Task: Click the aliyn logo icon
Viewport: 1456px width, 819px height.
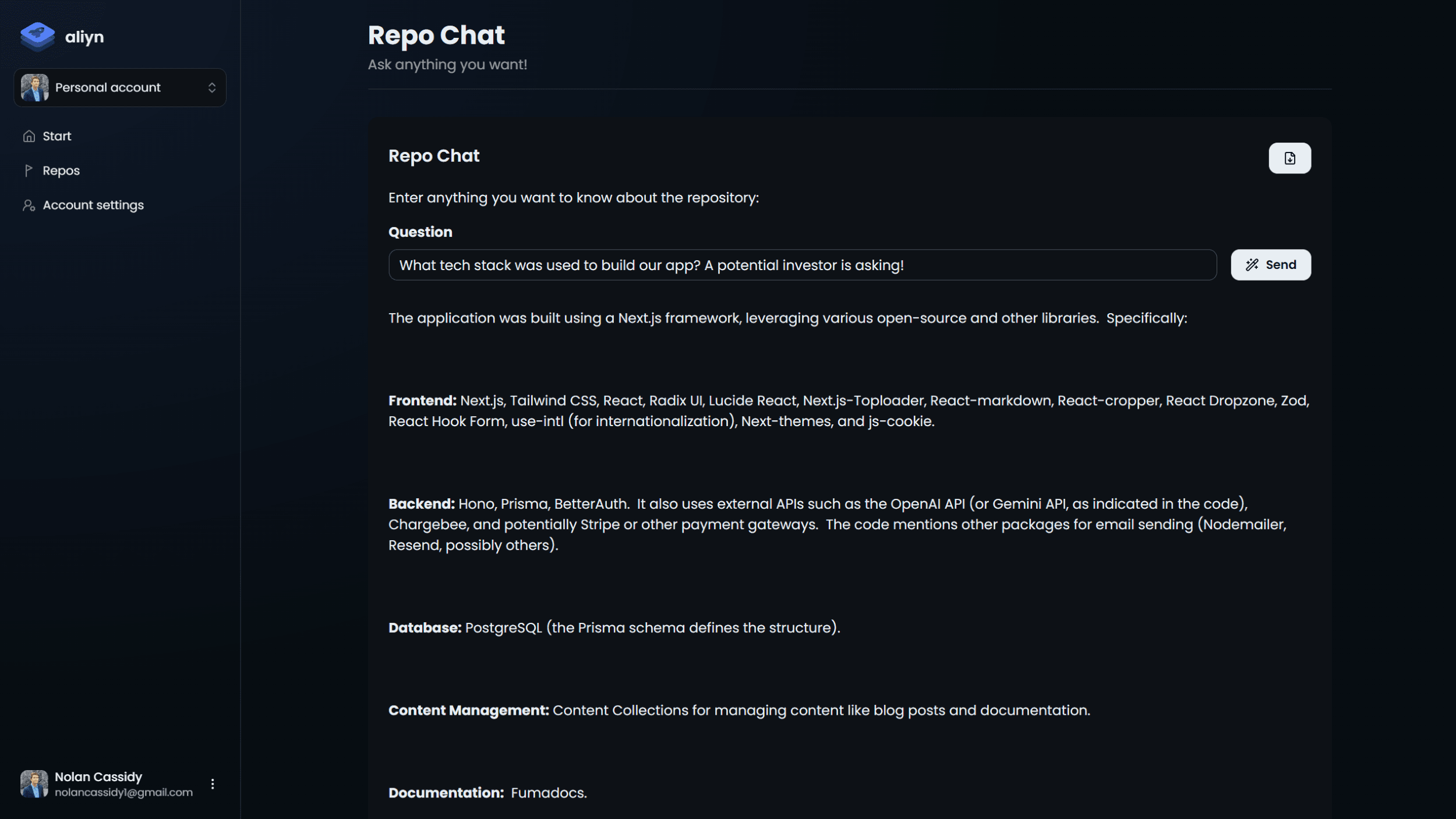Action: 37,37
